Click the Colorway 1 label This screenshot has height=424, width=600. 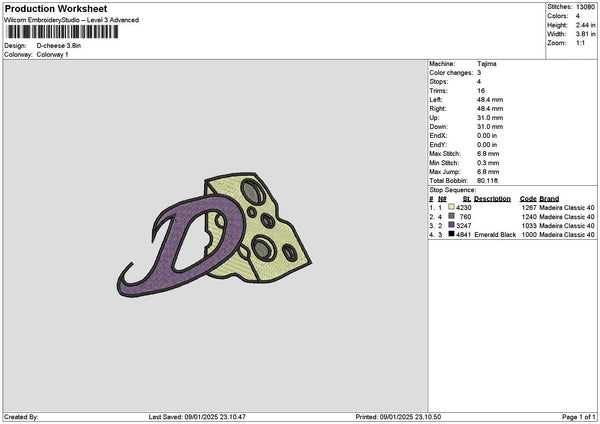(52, 55)
